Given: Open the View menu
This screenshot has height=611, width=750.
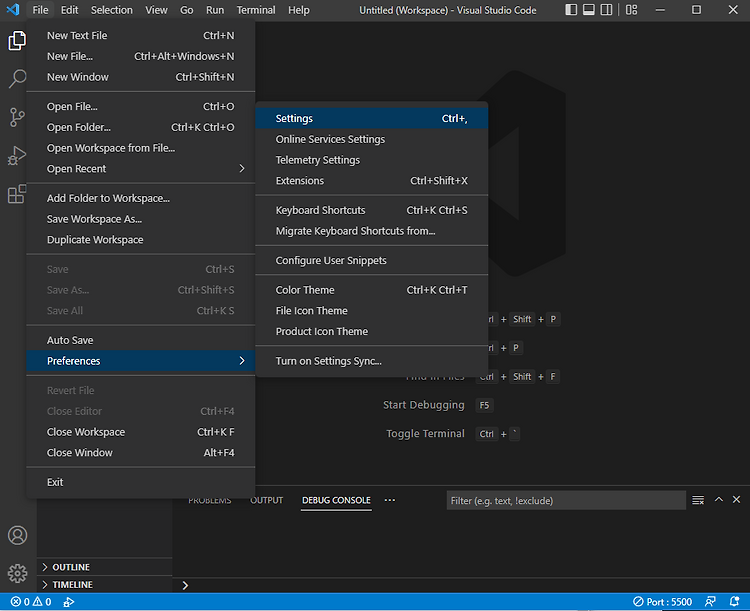Looking at the screenshot, I should click(156, 10).
